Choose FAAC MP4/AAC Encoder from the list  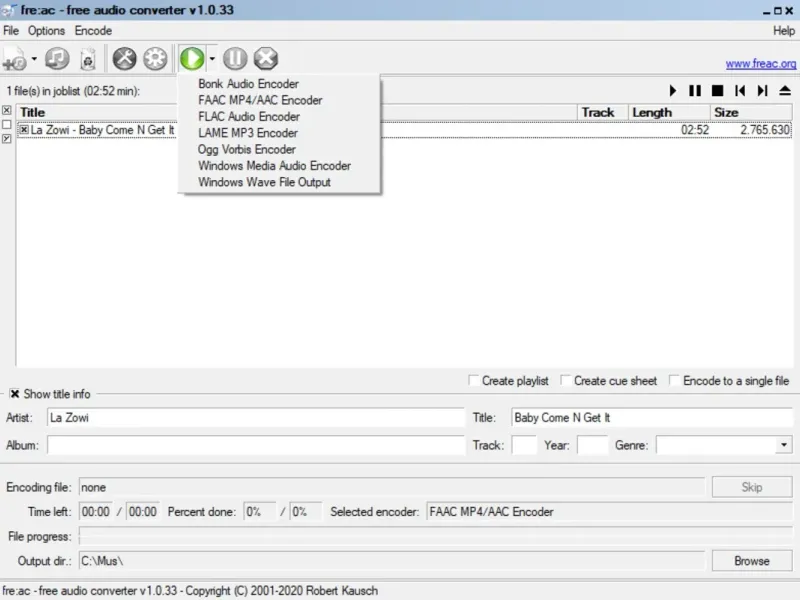click(x=260, y=100)
